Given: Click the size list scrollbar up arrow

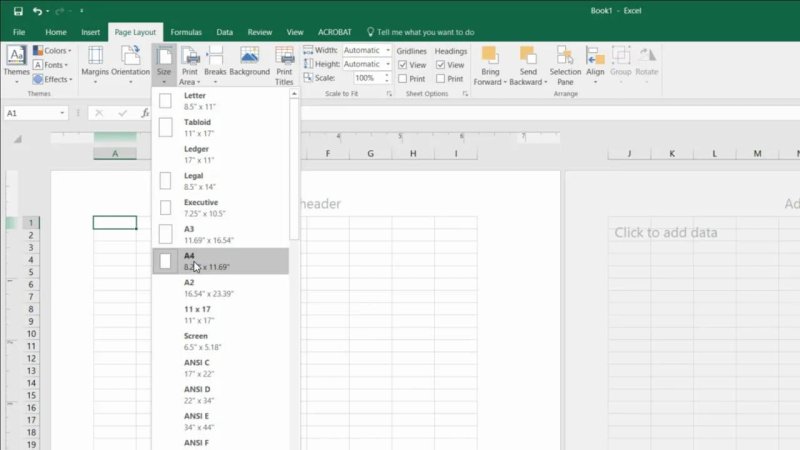Looking at the screenshot, I should tap(294, 94).
